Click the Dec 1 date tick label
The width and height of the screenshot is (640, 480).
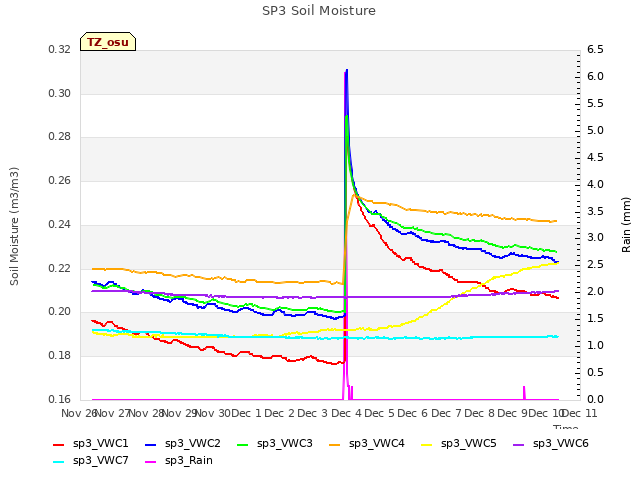[246, 414]
